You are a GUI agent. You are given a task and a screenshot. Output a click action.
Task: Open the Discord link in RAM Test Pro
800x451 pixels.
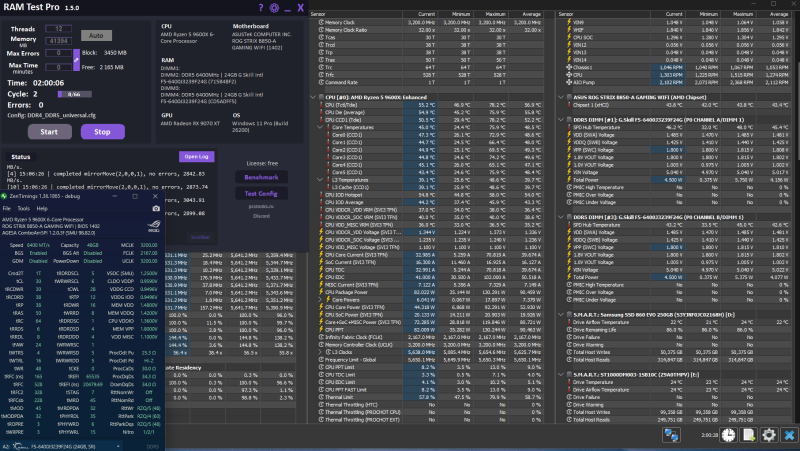[261, 216]
